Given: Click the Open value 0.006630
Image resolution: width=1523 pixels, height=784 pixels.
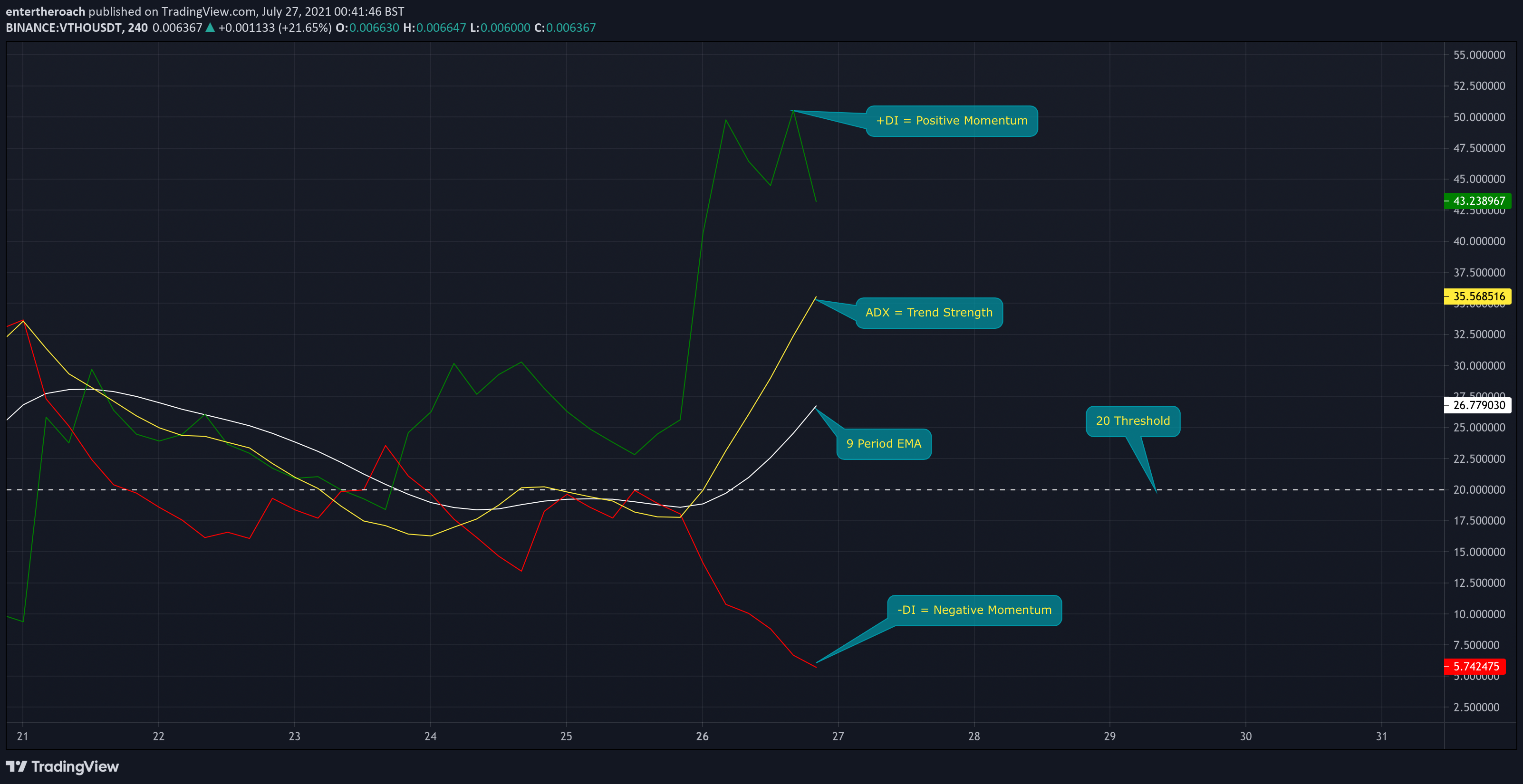Looking at the screenshot, I should (374, 27).
